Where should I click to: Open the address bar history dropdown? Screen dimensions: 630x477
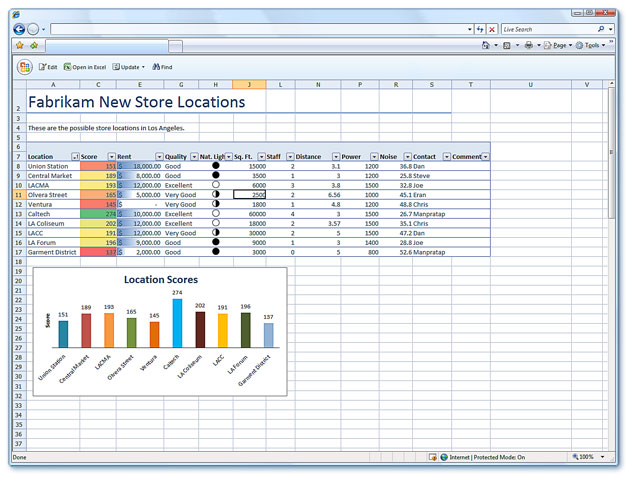(x=469, y=29)
